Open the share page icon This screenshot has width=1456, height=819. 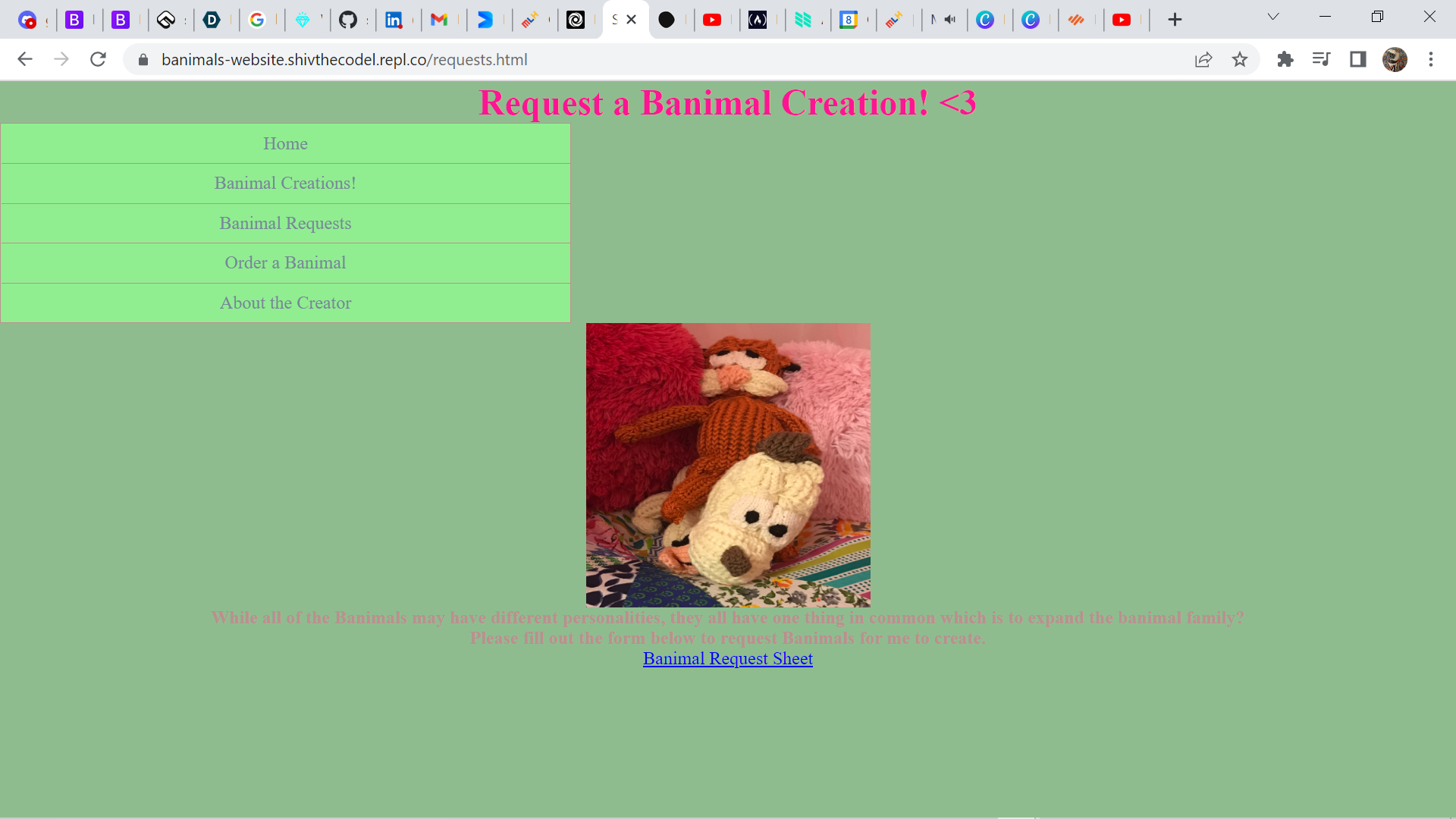pos(1203,59)
